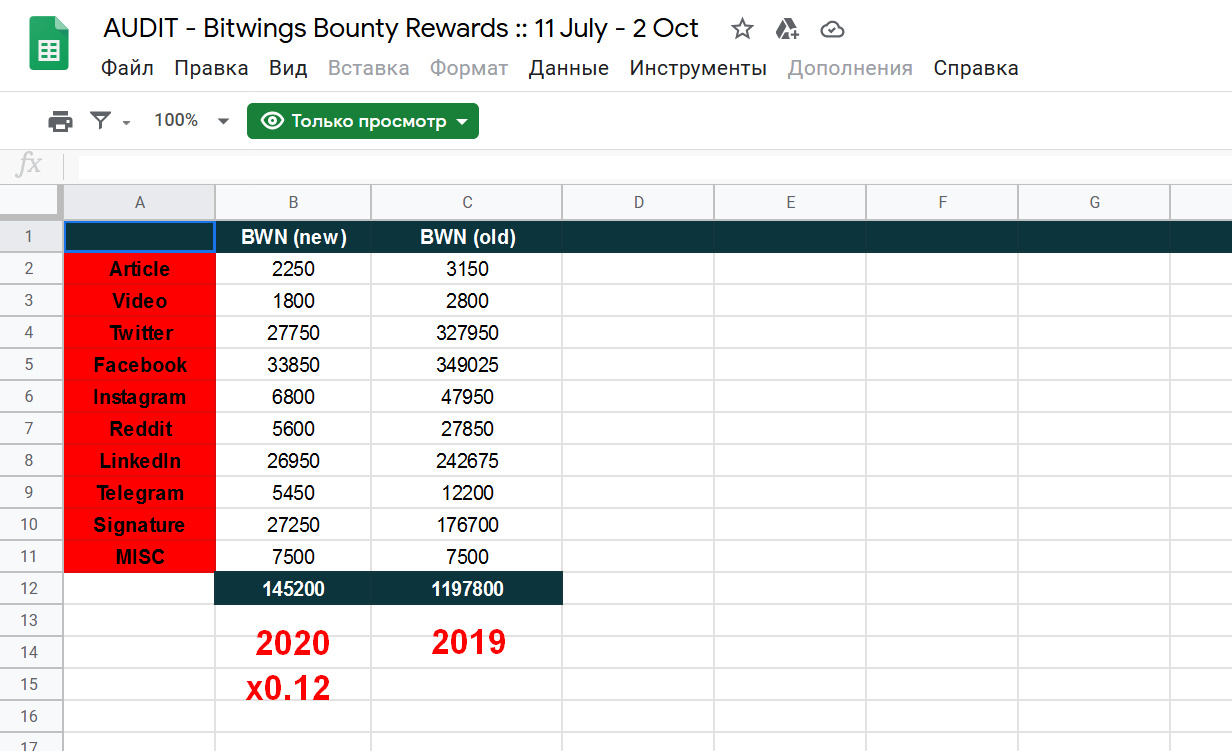Click the red 2019 label
Screen dimensions: 1232x751
[469, 642]
